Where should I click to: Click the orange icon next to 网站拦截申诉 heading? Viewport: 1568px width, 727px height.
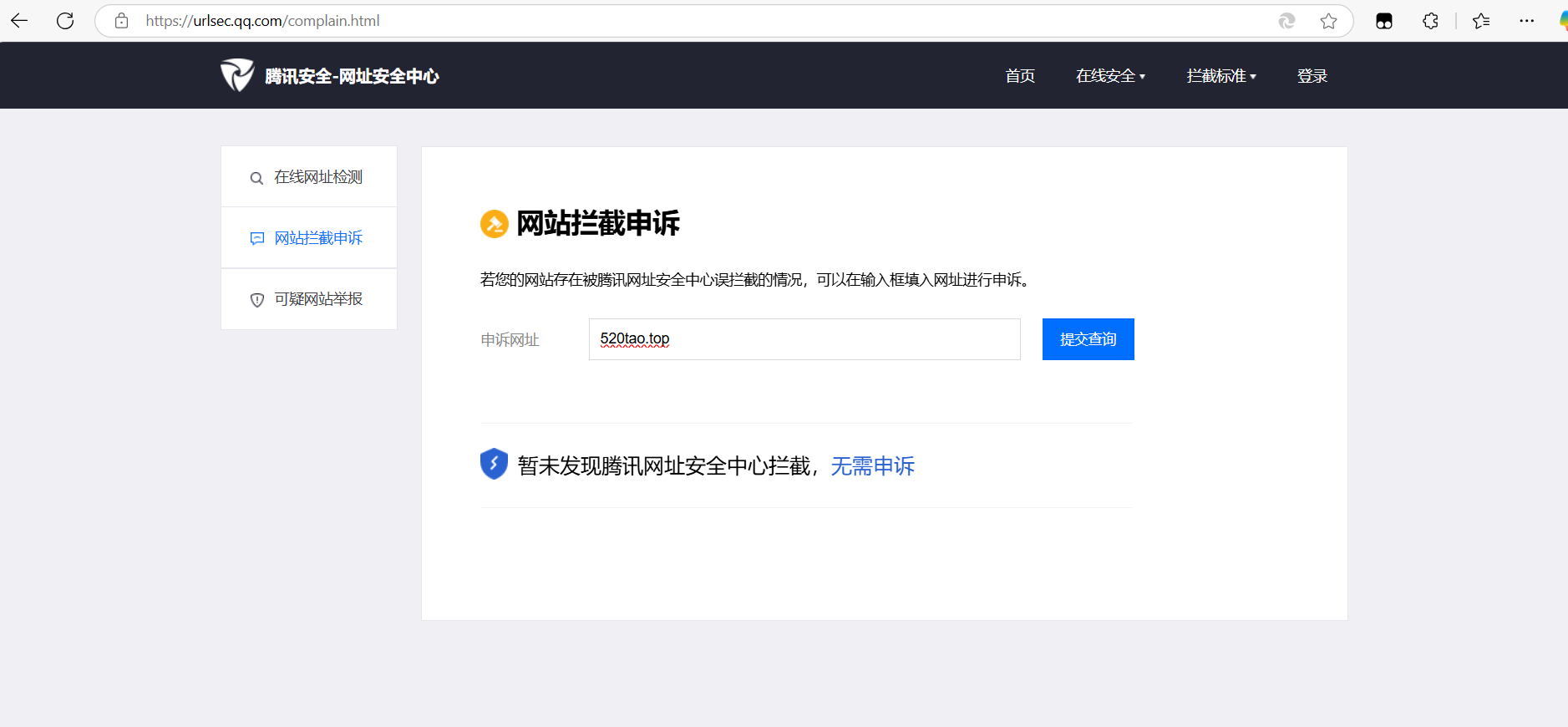(495, 224)
